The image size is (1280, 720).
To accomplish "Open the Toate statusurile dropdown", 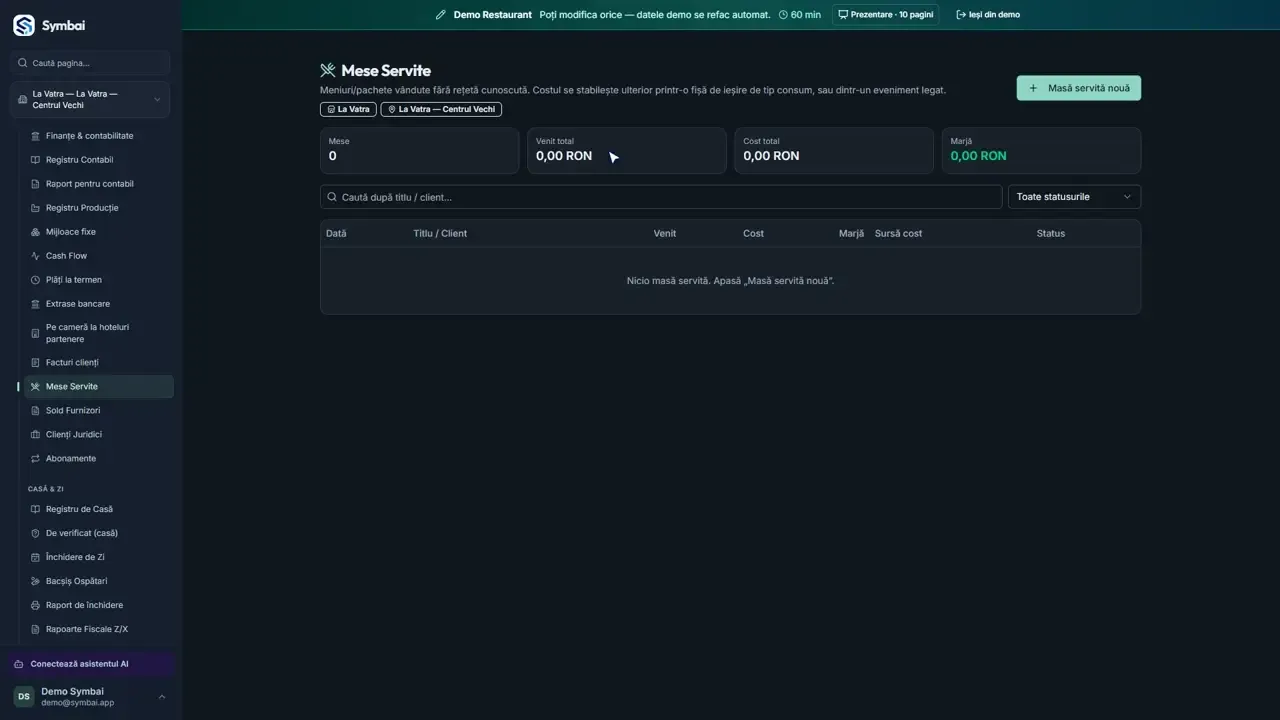I will (1074, 197).
